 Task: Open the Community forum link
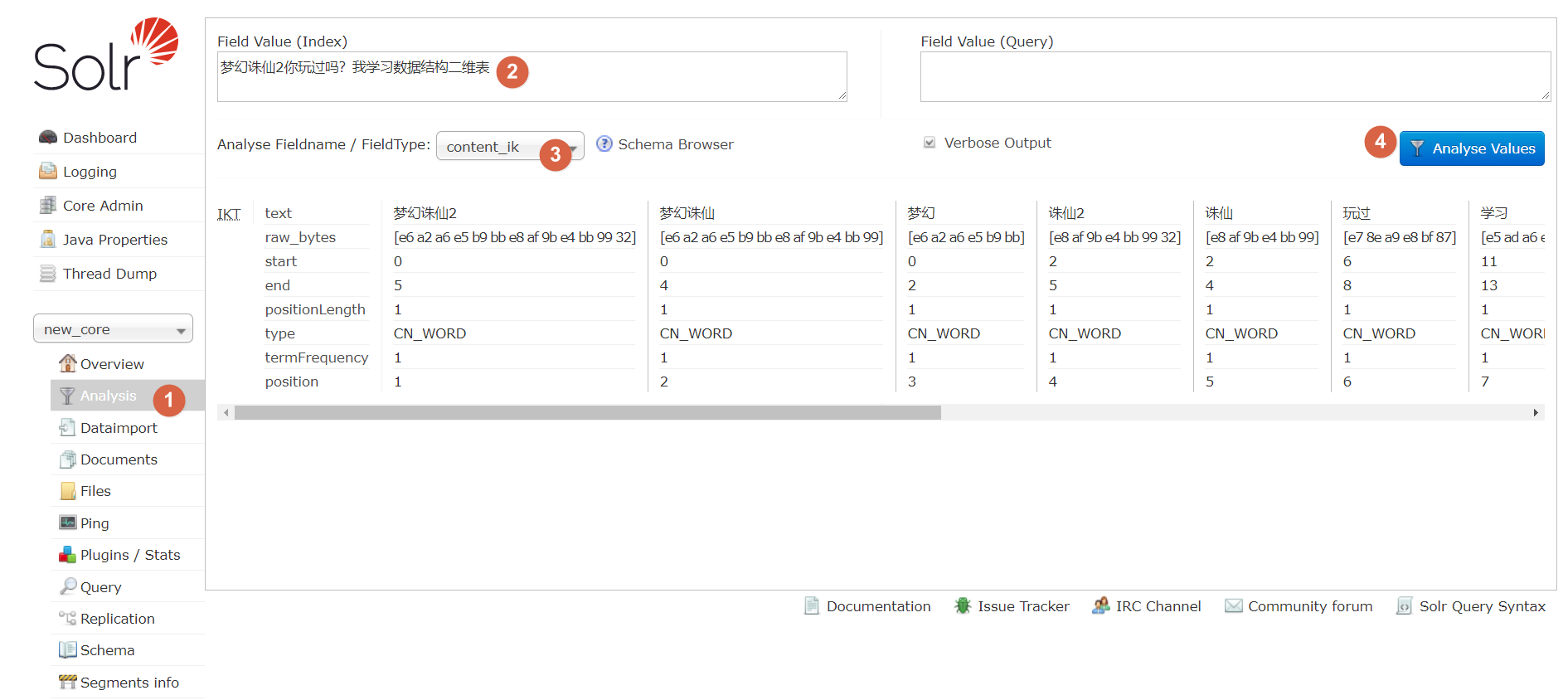pos(1310,605)
